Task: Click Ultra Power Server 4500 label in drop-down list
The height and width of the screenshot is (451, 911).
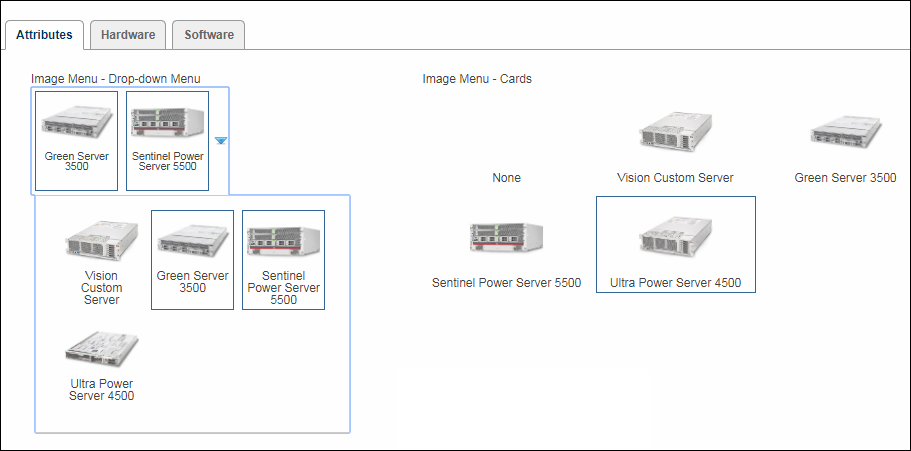Action: tap(101, 390)
